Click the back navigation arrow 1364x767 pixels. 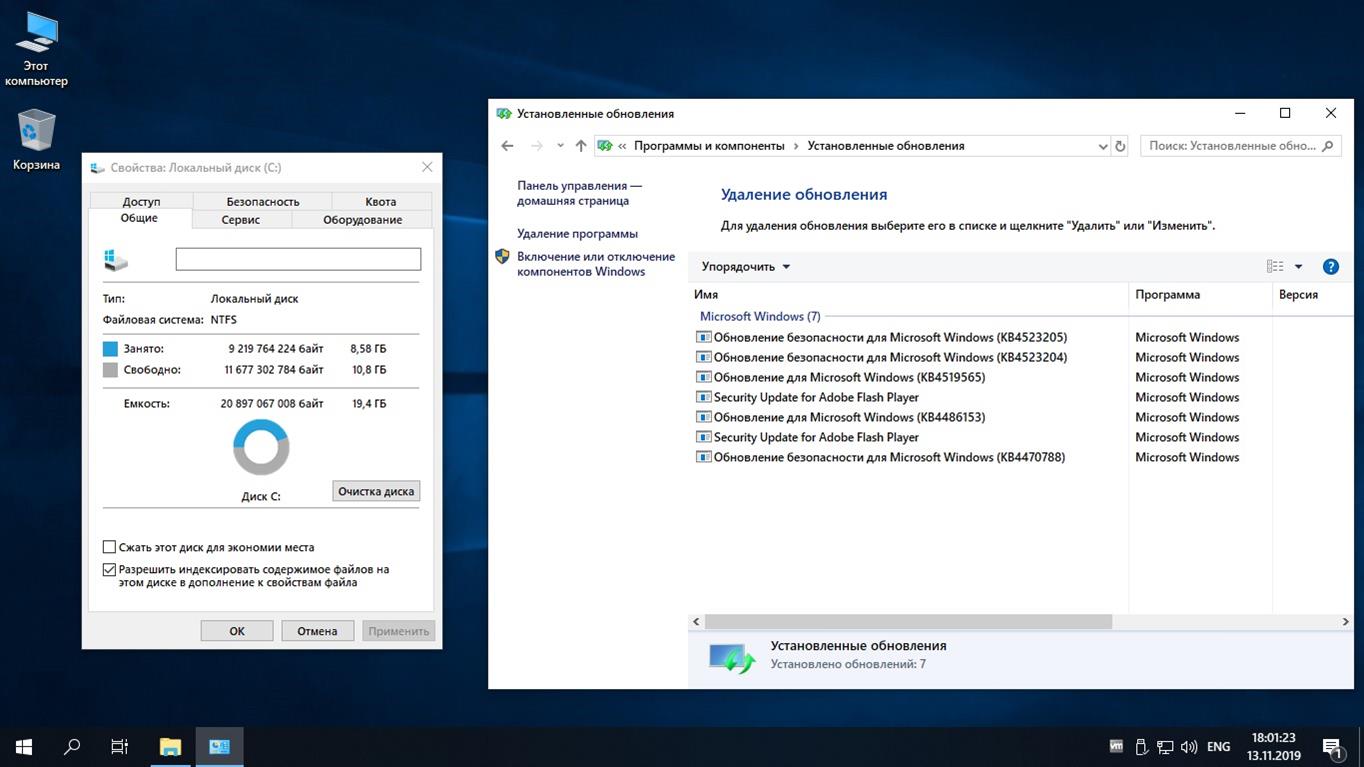507,145
